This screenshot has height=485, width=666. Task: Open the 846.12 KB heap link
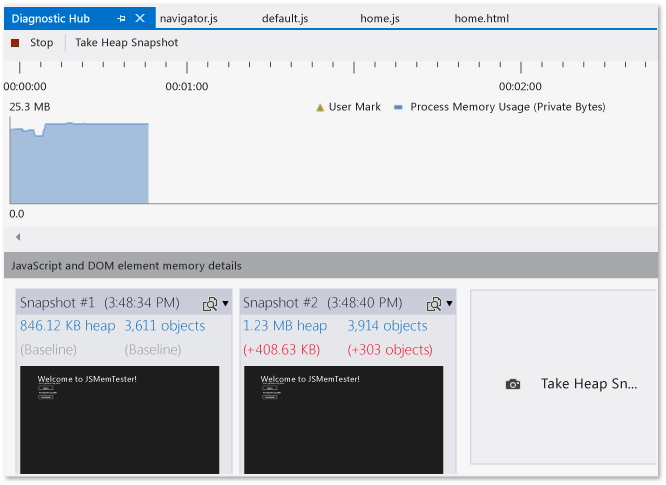68,326
